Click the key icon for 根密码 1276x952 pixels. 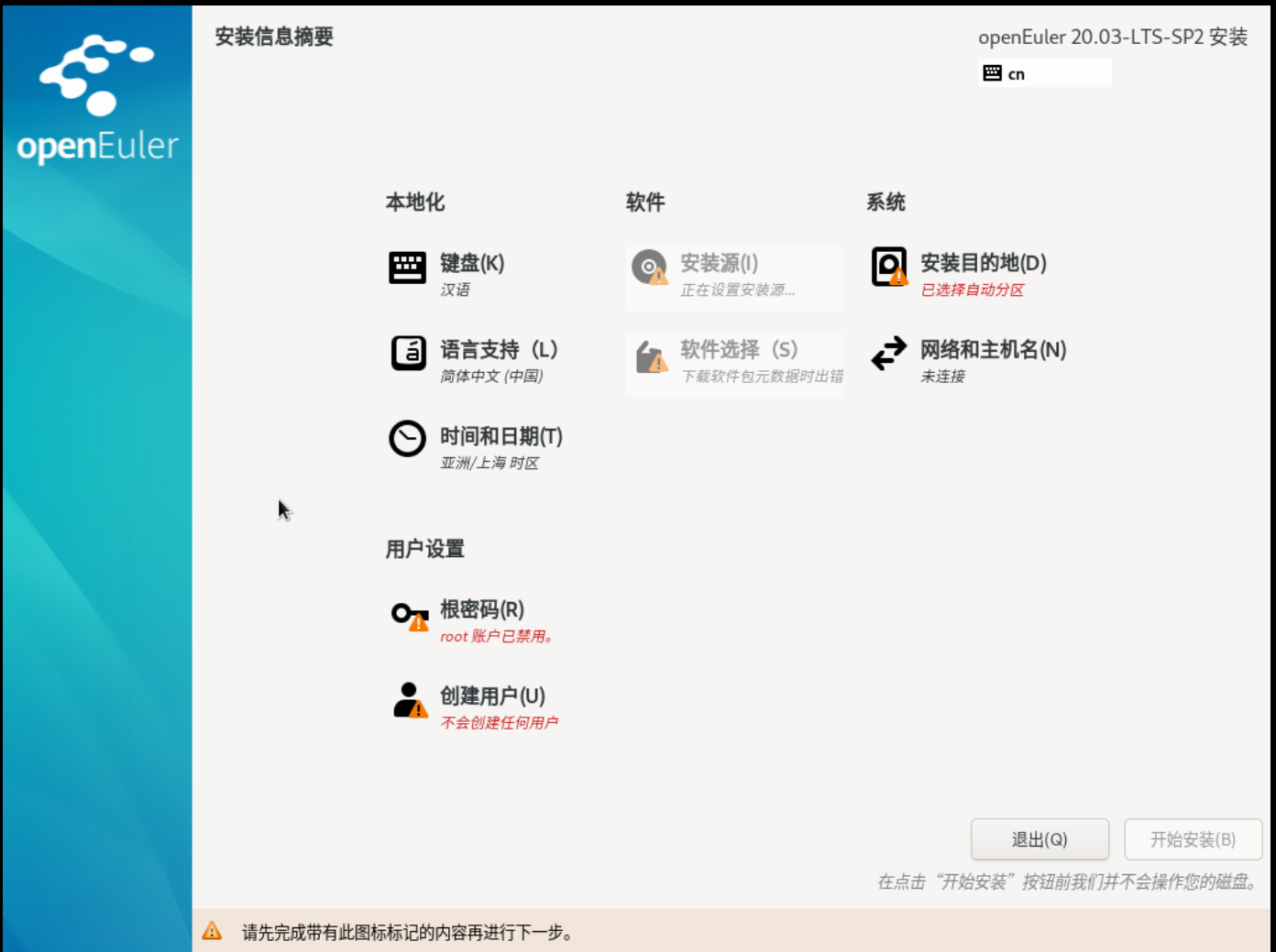point(410,616)
